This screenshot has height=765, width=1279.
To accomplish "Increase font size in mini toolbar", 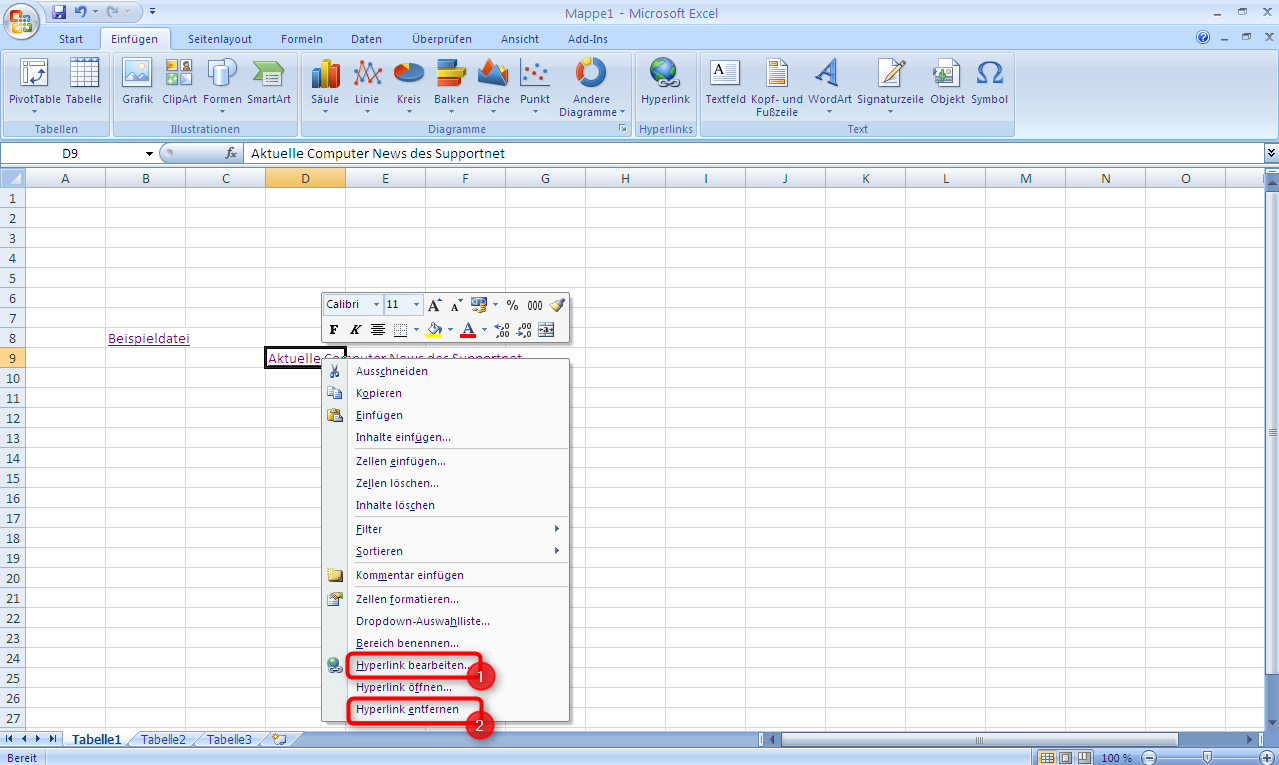I will coord(434,305).
